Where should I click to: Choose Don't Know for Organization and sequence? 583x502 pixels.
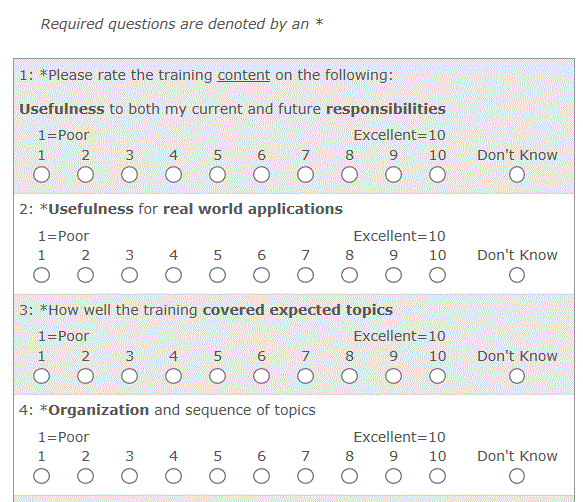(x=517, y=476)
